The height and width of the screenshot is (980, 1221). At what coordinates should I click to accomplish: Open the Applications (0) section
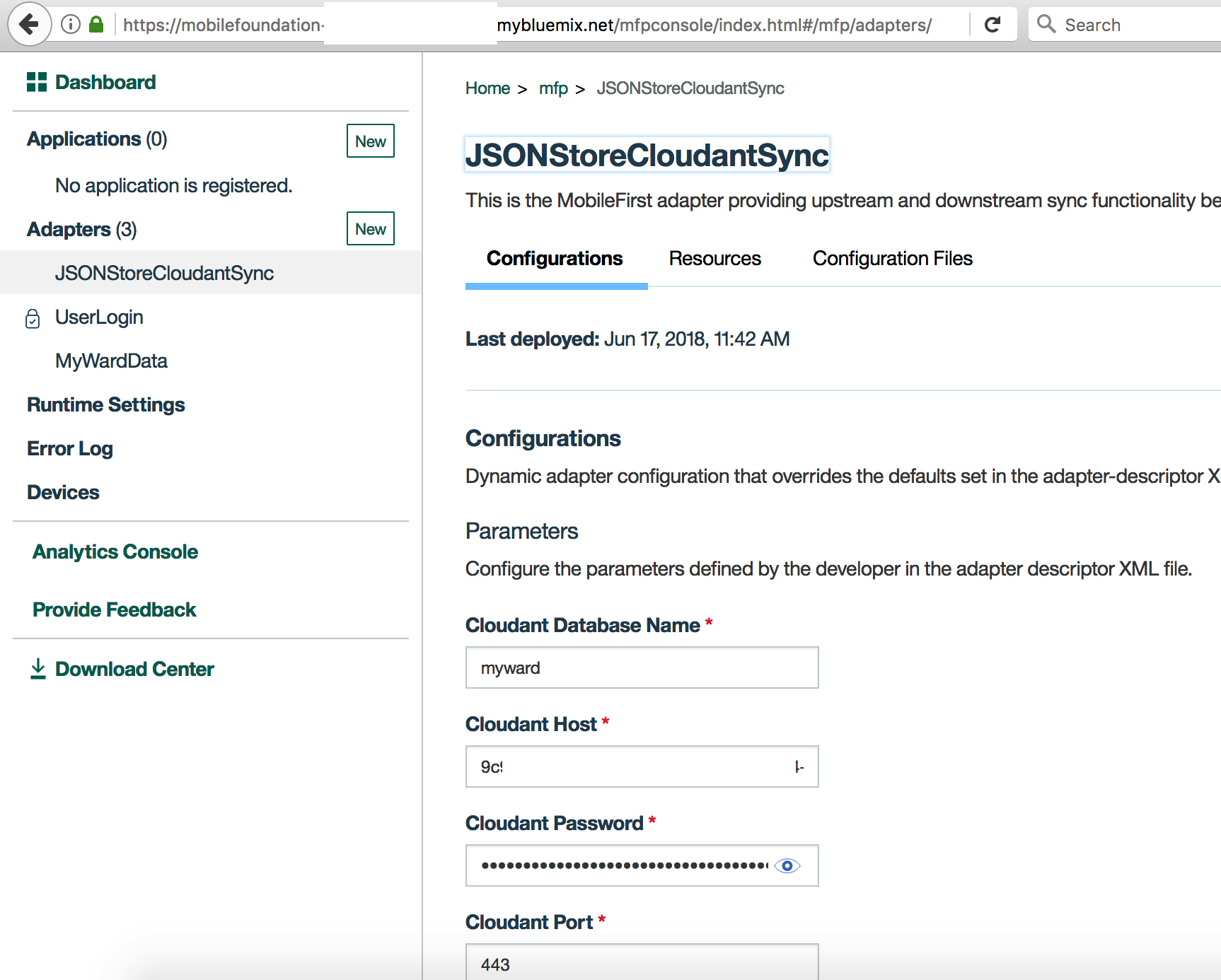click(x=97, y=139)
